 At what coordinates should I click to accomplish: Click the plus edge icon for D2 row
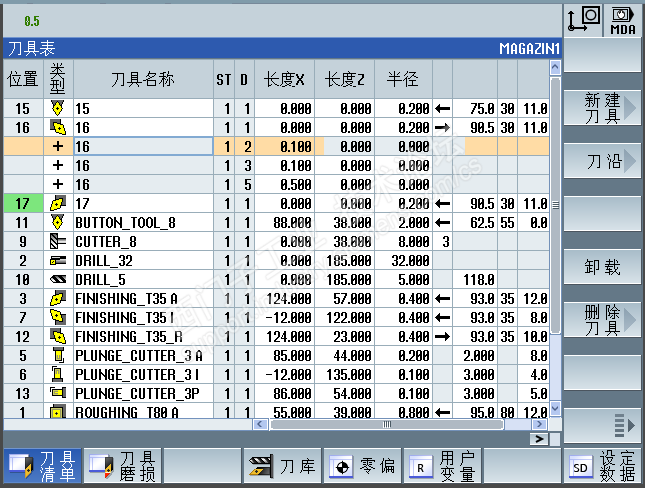pos(58,146)
